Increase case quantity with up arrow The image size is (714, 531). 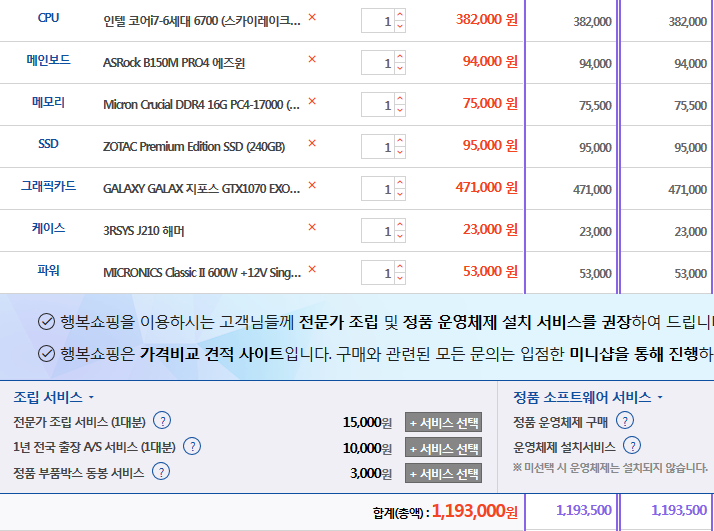(x=400, y=224)
